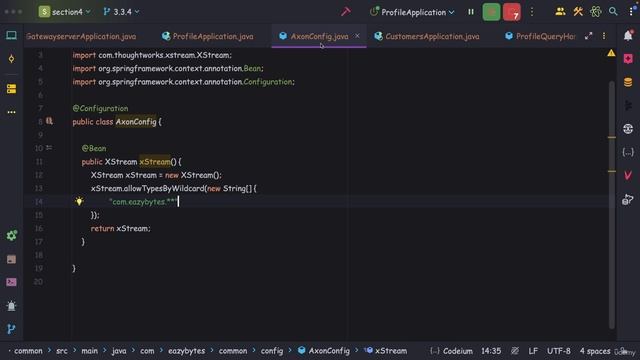
Task: Open the 3.3.4 branch dropdown
Action: pyautogui.click(x=121, y=12)
